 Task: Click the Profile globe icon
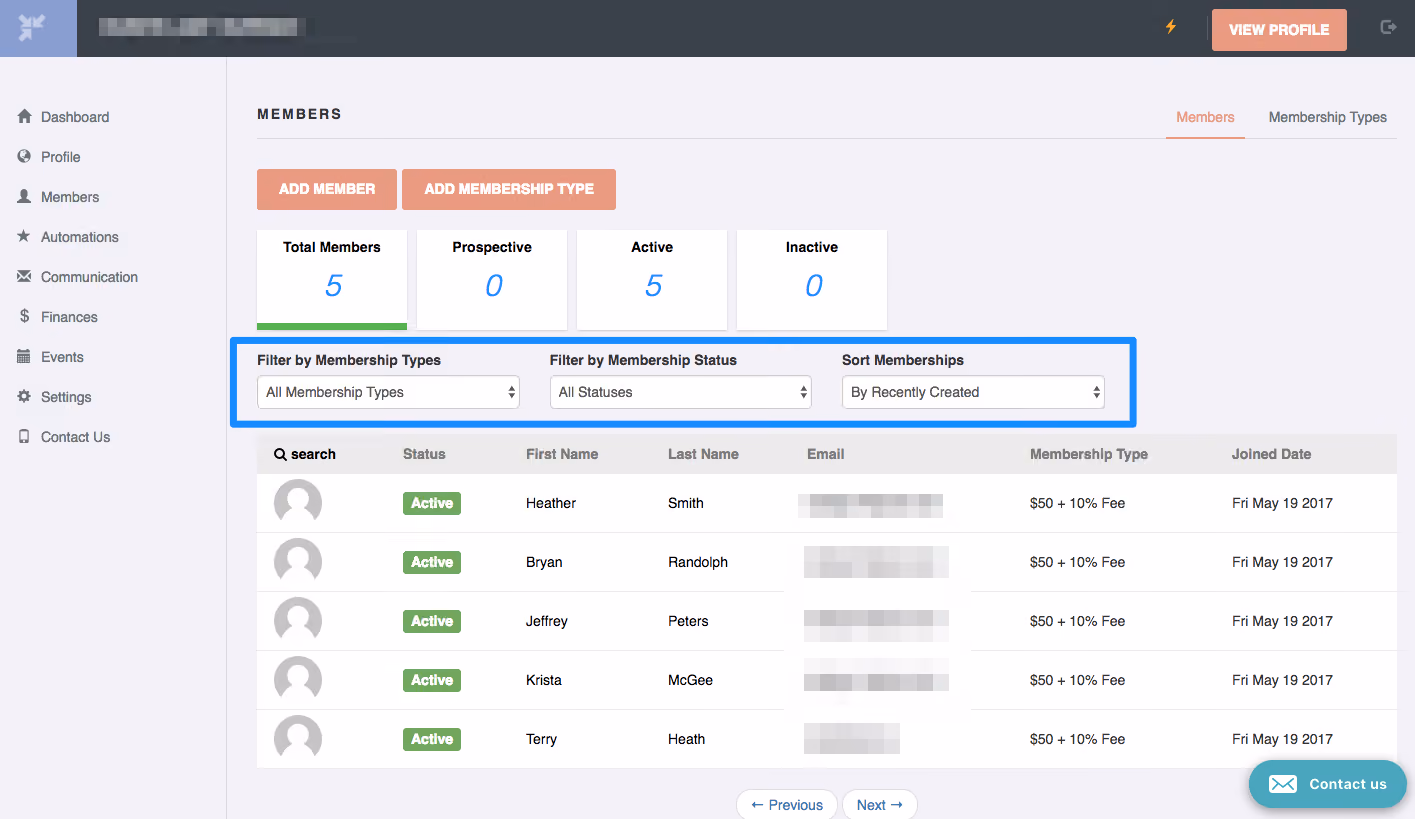click(25, 156)
